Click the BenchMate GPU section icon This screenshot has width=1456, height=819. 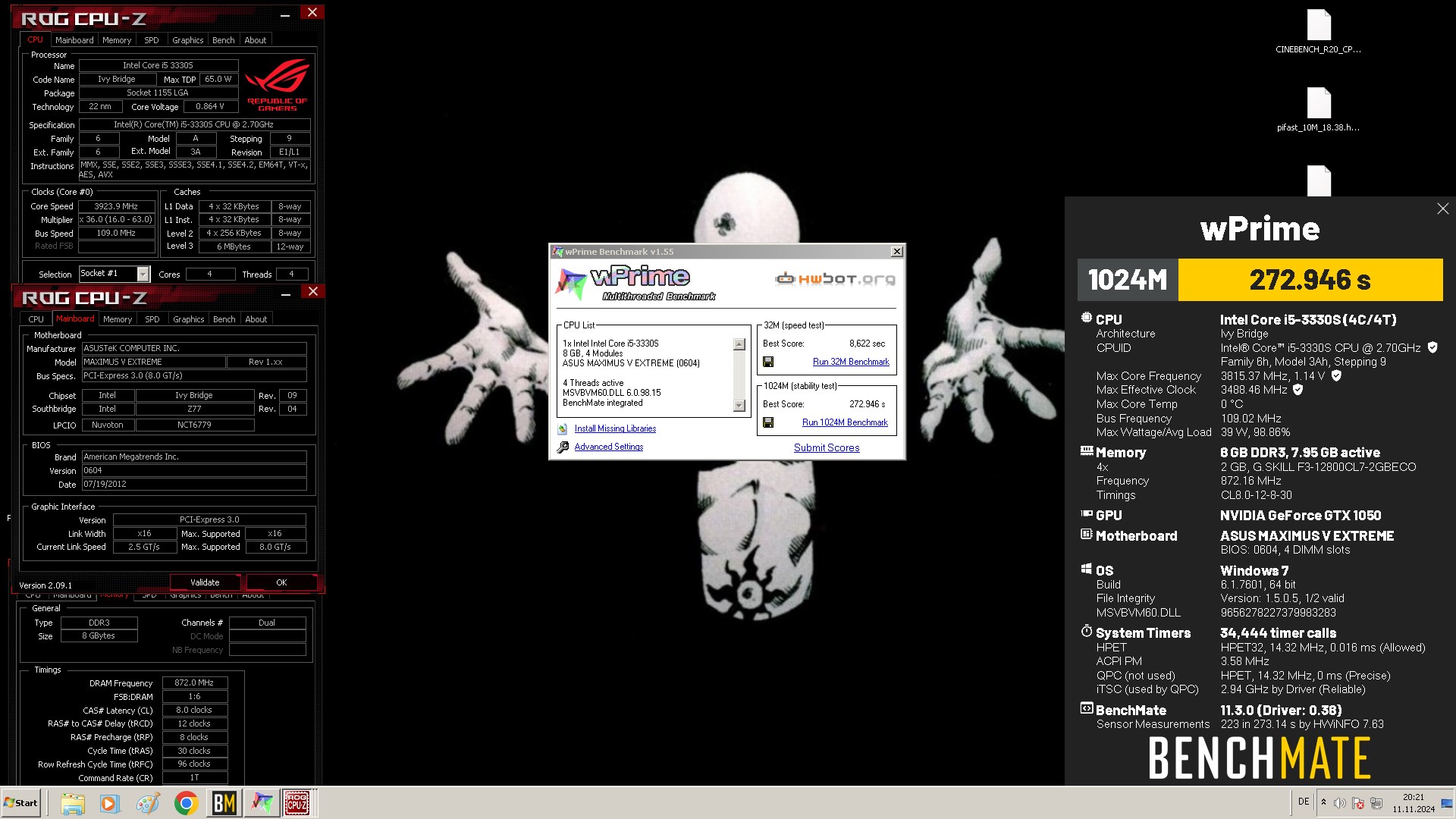pyautogui.click(x=1087, y=514)
